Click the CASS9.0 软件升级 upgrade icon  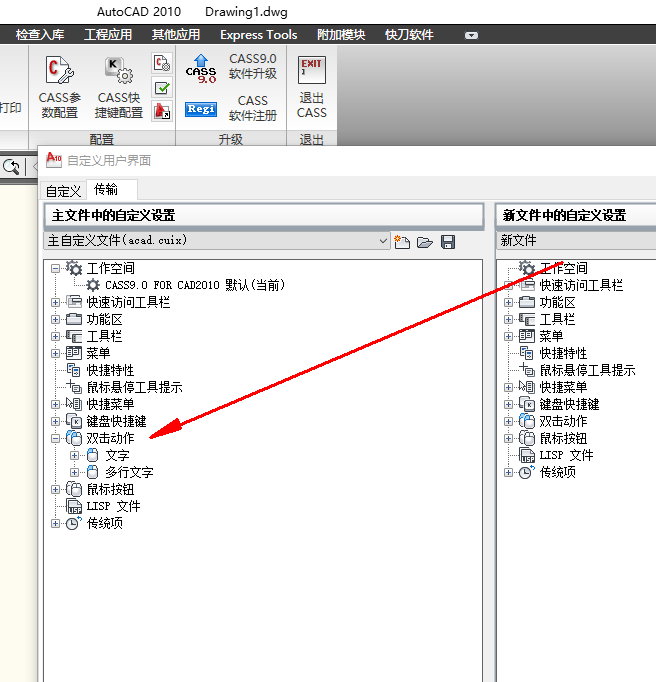pyautogui.click(x=201, y=69)
